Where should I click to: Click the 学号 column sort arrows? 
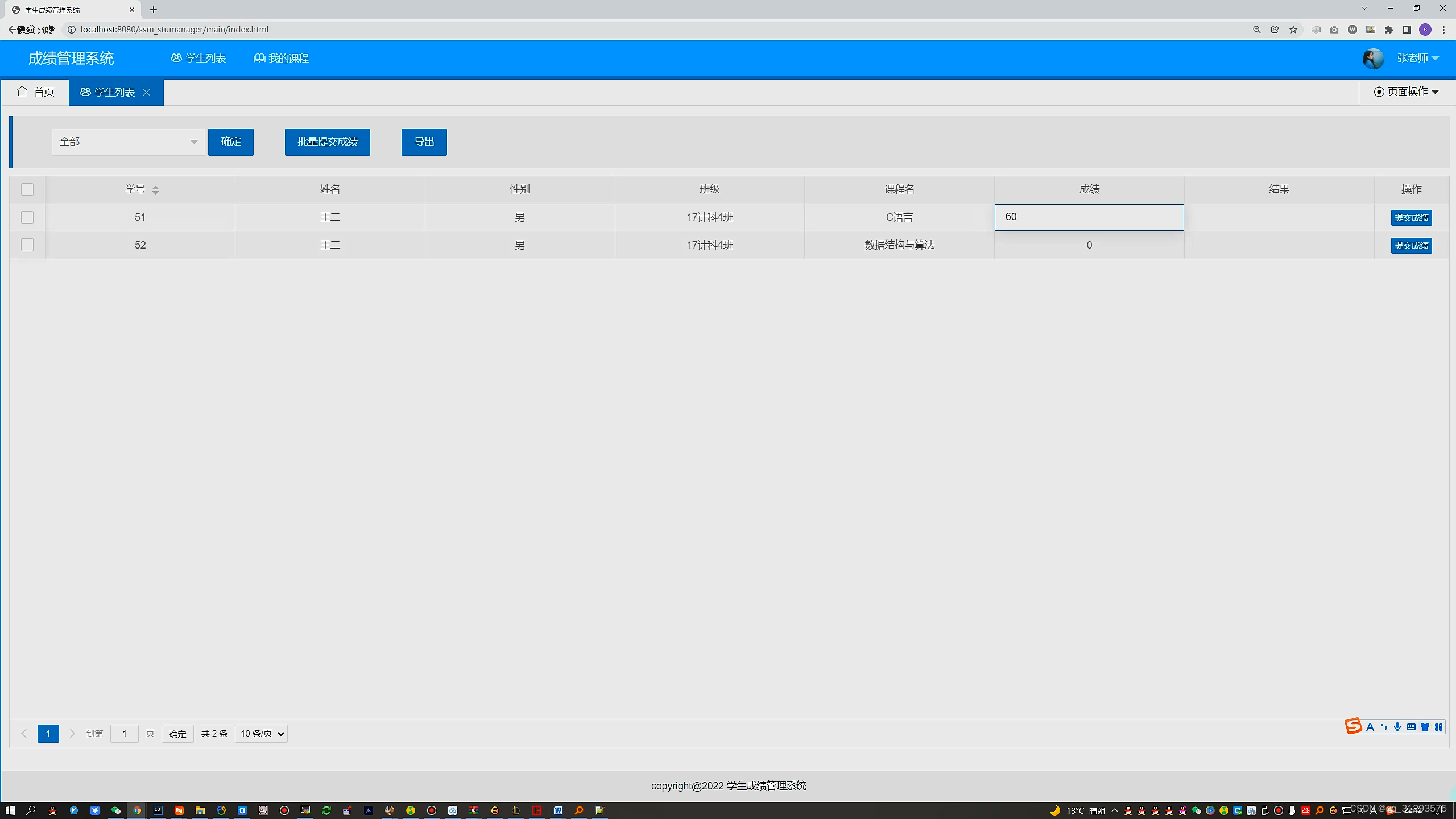coord(155,190)
